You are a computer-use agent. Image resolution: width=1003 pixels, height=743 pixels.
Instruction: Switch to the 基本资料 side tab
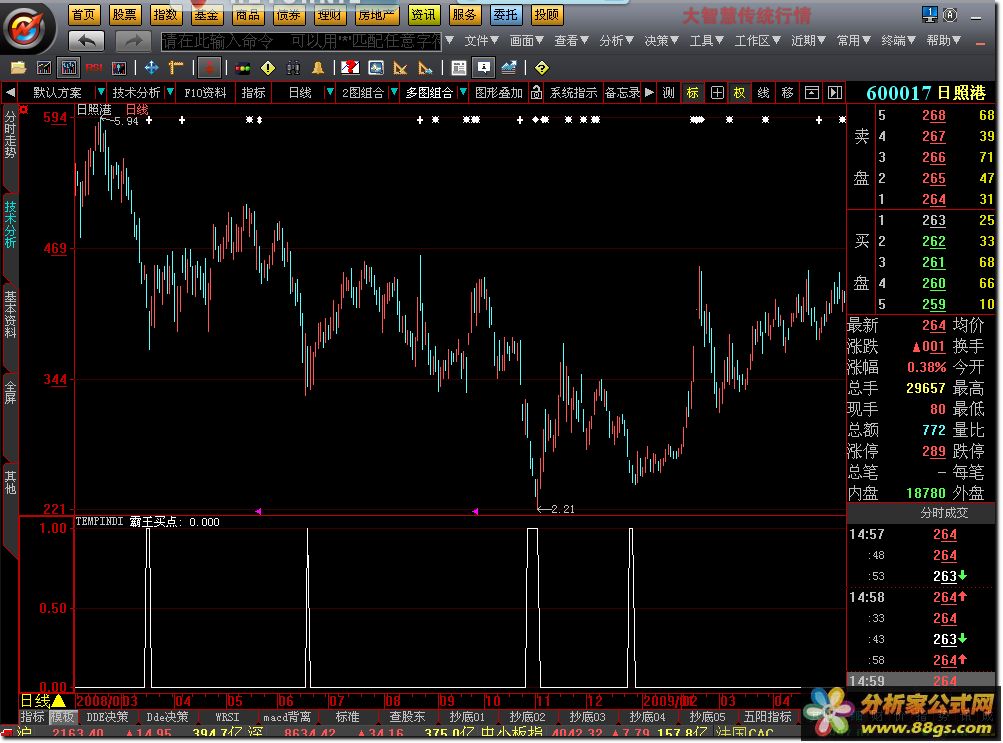point(10,314)
